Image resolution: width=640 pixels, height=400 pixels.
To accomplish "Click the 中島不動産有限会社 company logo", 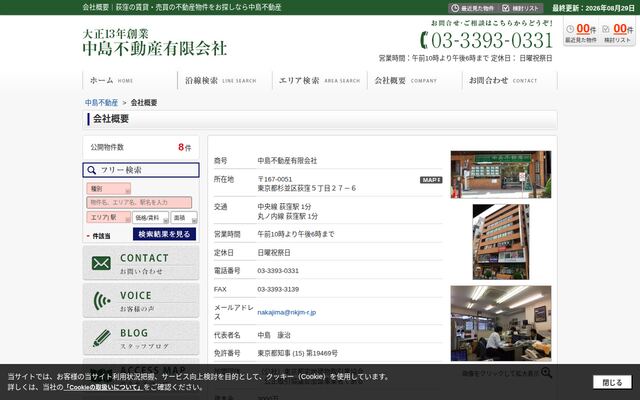I will [154, 42].
